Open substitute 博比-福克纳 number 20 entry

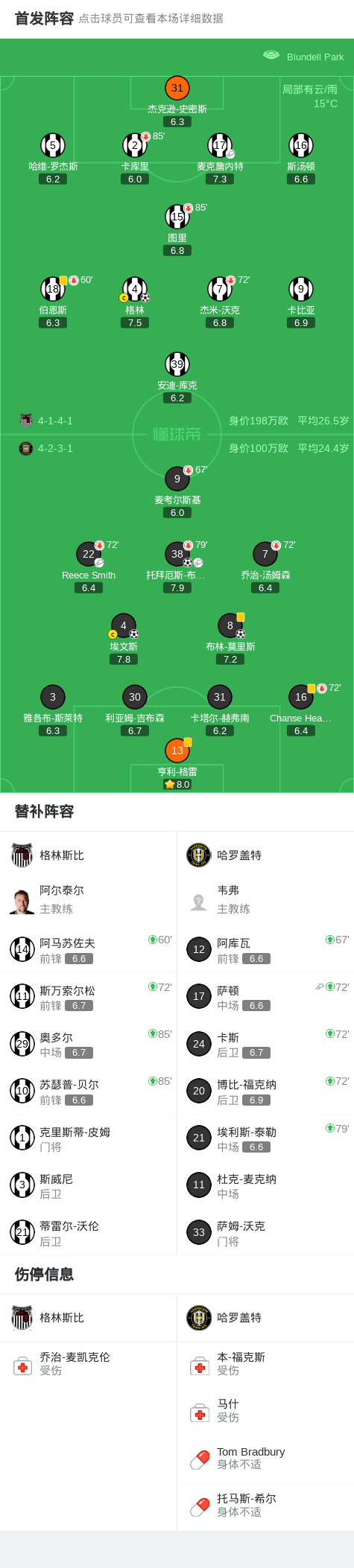tap(265, 1091)
